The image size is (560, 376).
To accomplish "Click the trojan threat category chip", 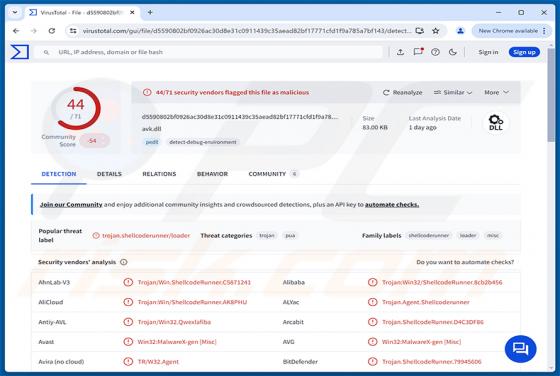I will point(267,236).
